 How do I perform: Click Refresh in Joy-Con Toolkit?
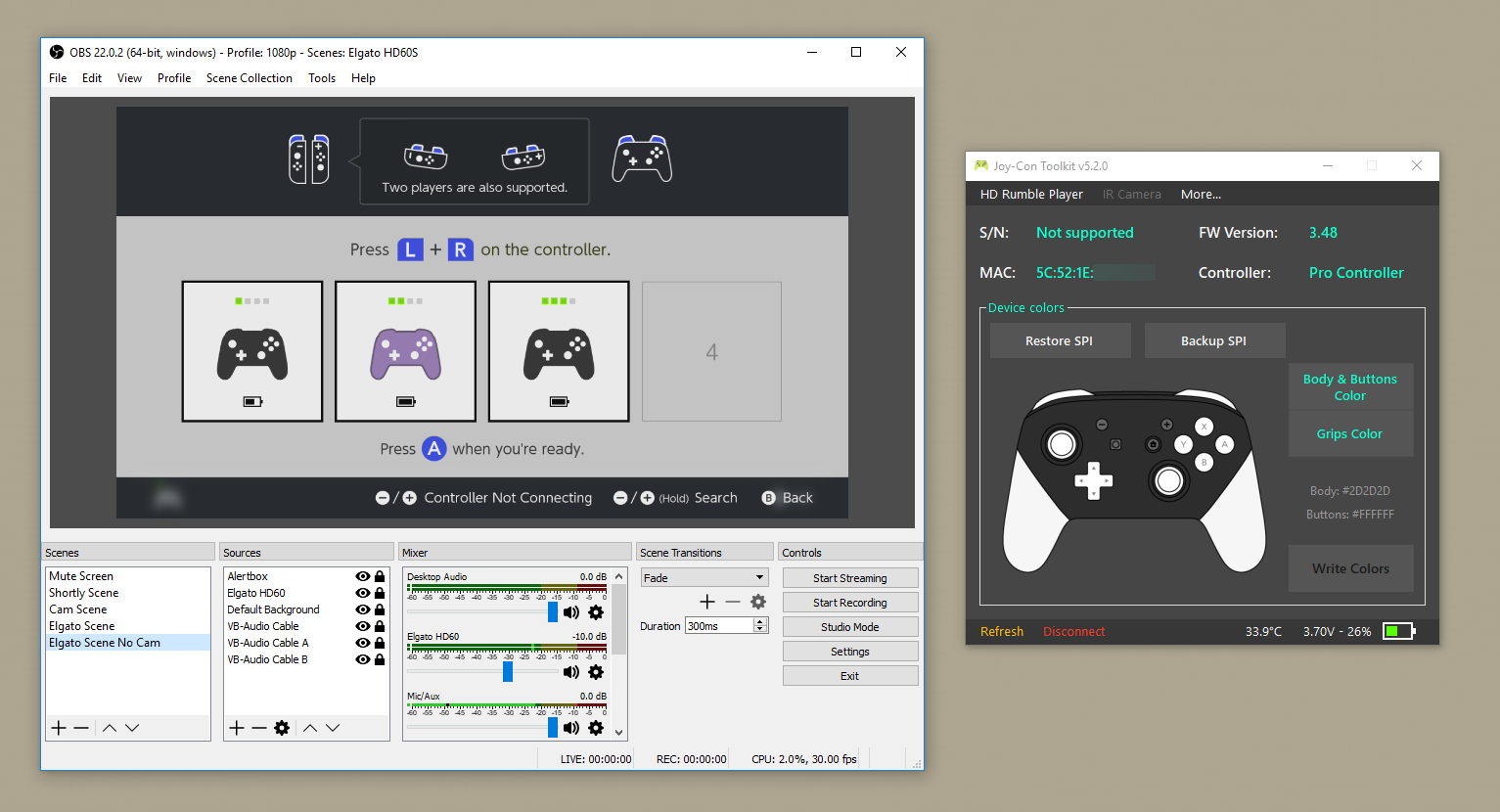tap(1002, 631)
